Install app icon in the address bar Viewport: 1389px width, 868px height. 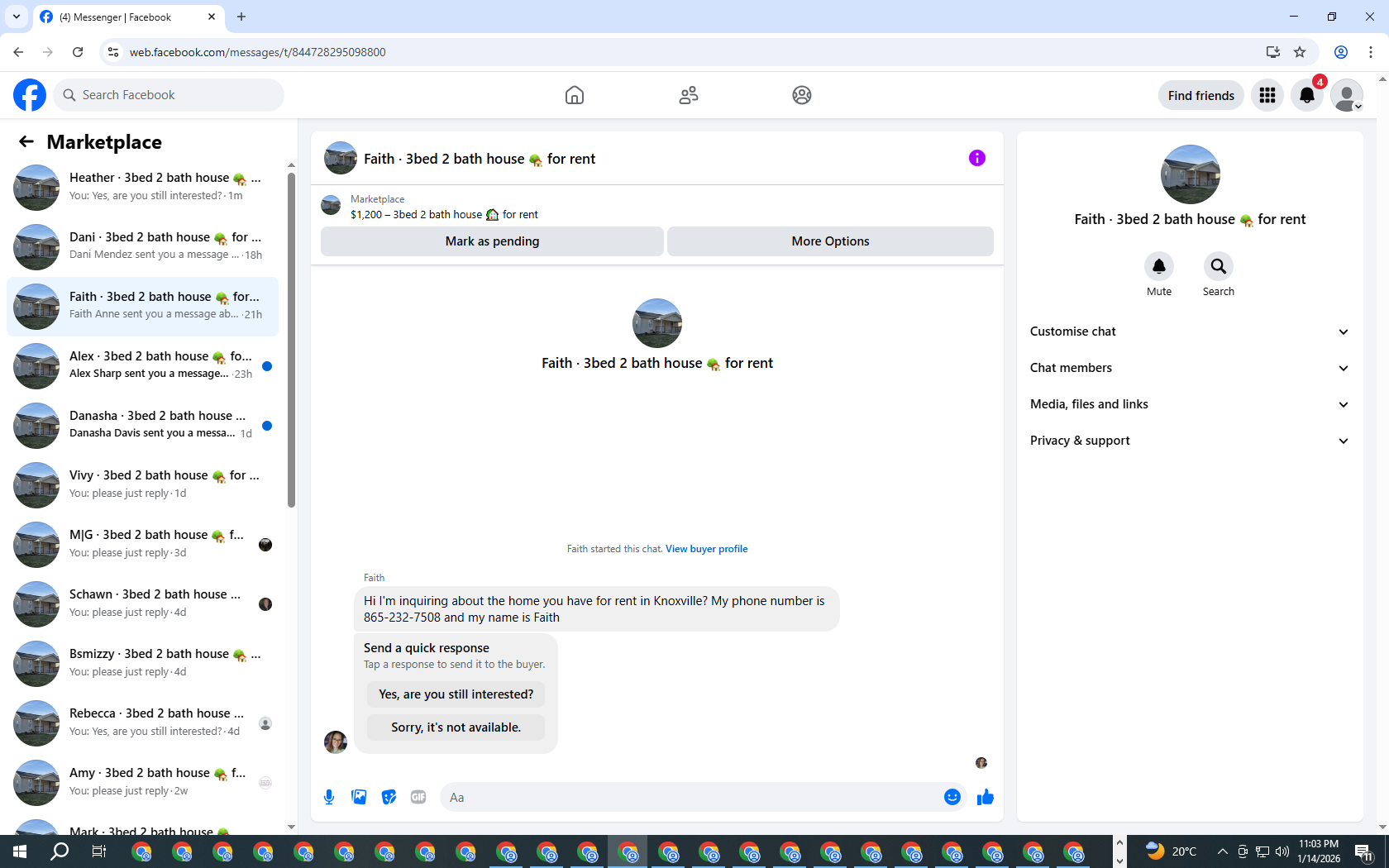[x=1272, y=52]
